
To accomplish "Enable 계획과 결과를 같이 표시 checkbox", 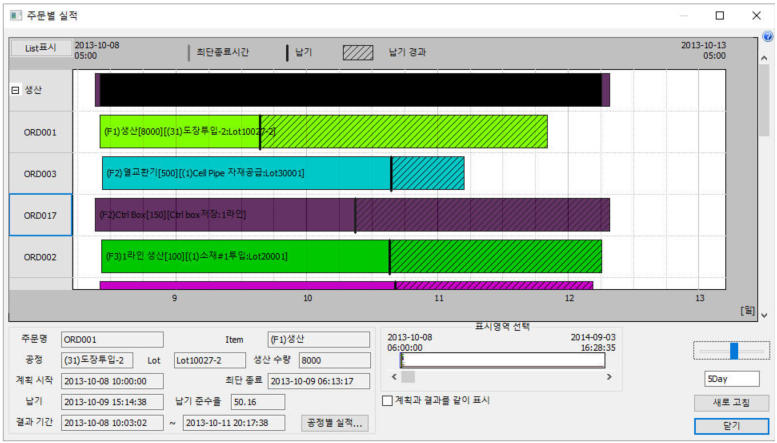I will point(388,400).
